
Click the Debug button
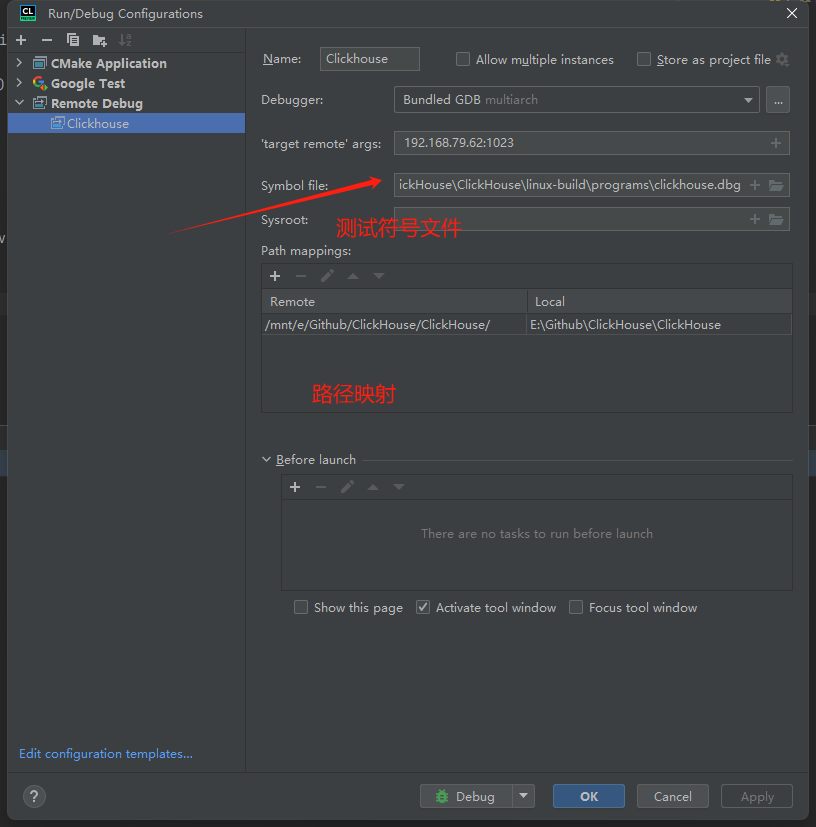coord(466,796)
